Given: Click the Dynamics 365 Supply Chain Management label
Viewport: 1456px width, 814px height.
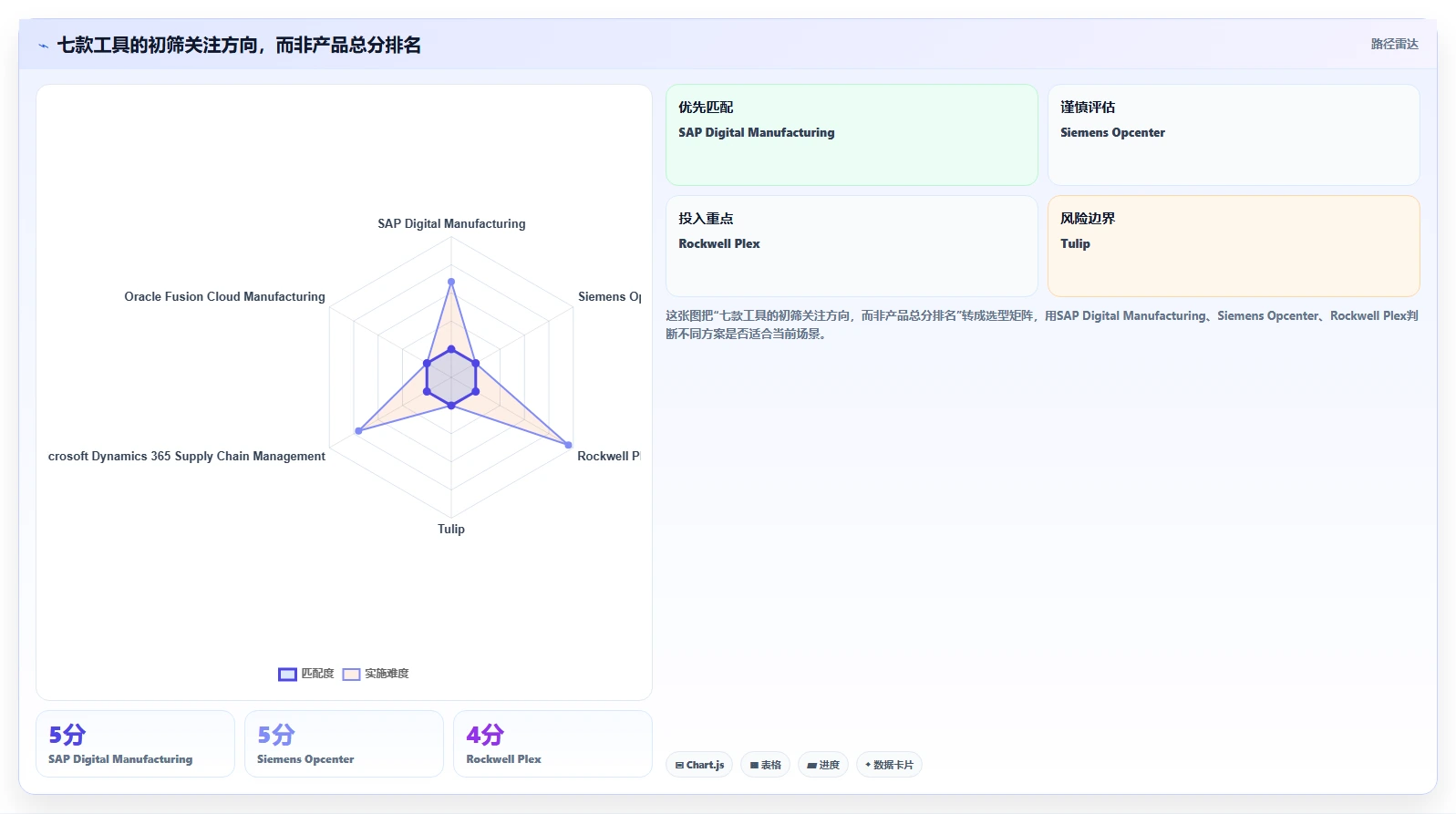Looking at the screenshot, I should click(186, 456).
